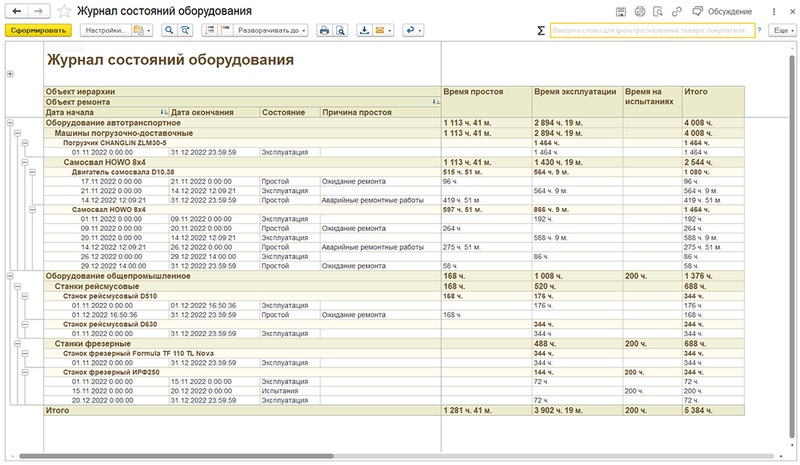The image size is (800, 465).
Task: Click the 'Сформировать' button
Action: (x=38, y=31)
